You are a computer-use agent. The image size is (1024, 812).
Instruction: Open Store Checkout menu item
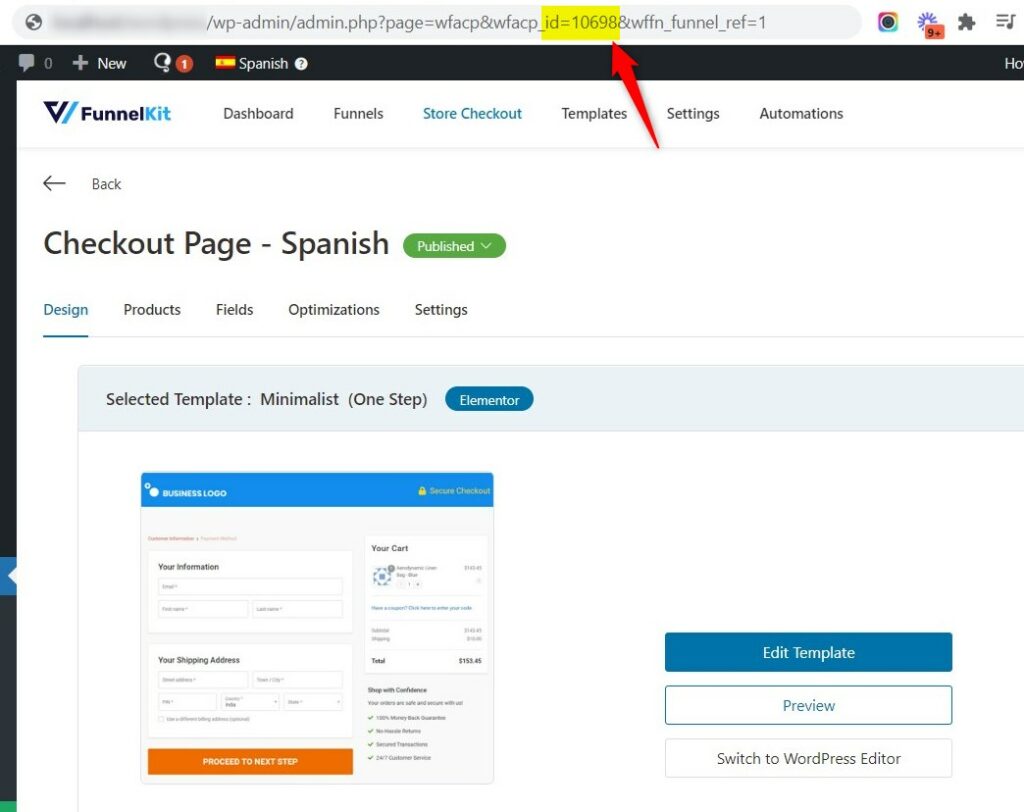[x=472, y=114]
